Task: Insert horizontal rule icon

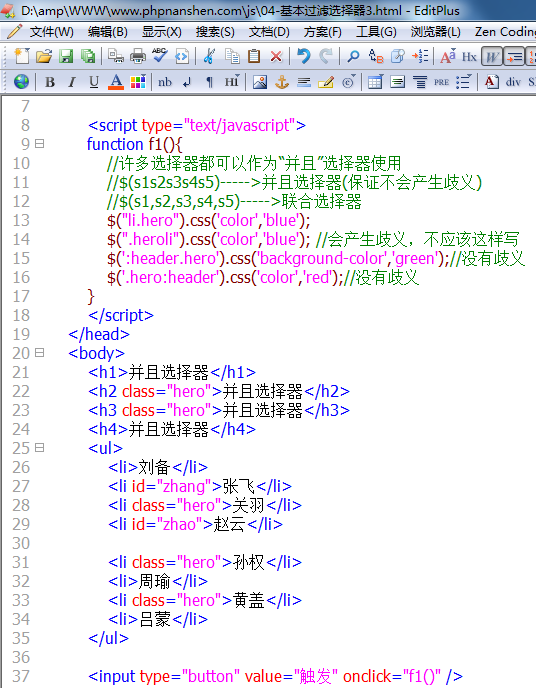Action: coord(304,82)
